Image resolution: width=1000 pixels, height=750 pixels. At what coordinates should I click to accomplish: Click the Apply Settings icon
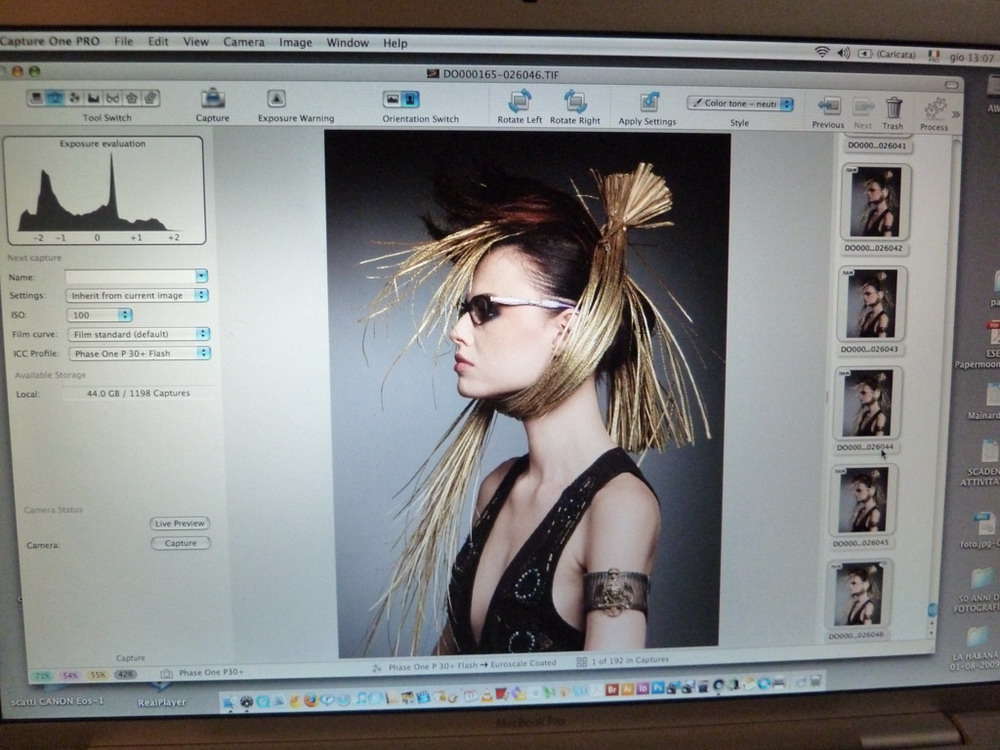coord(649,102)
